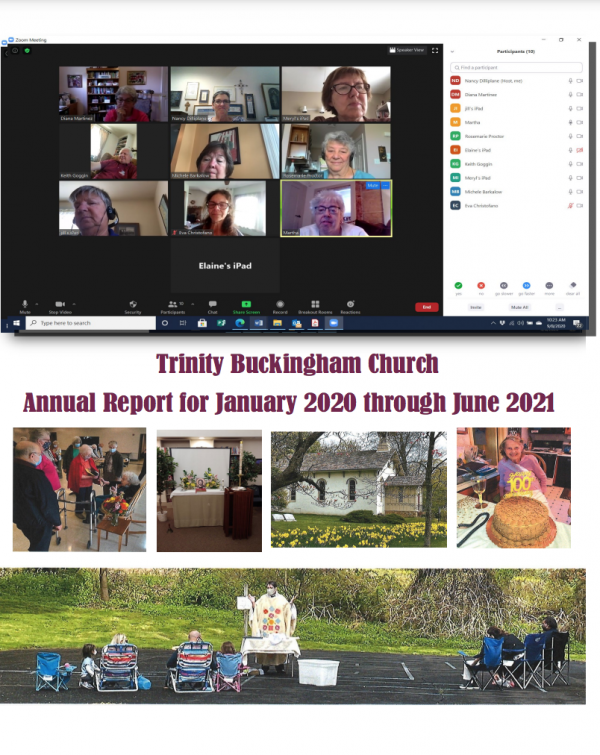The image size is (600, 755).
Task: Toggle Rosemarie Proctor's microphone icon
Action: click(x=570, y=136)
